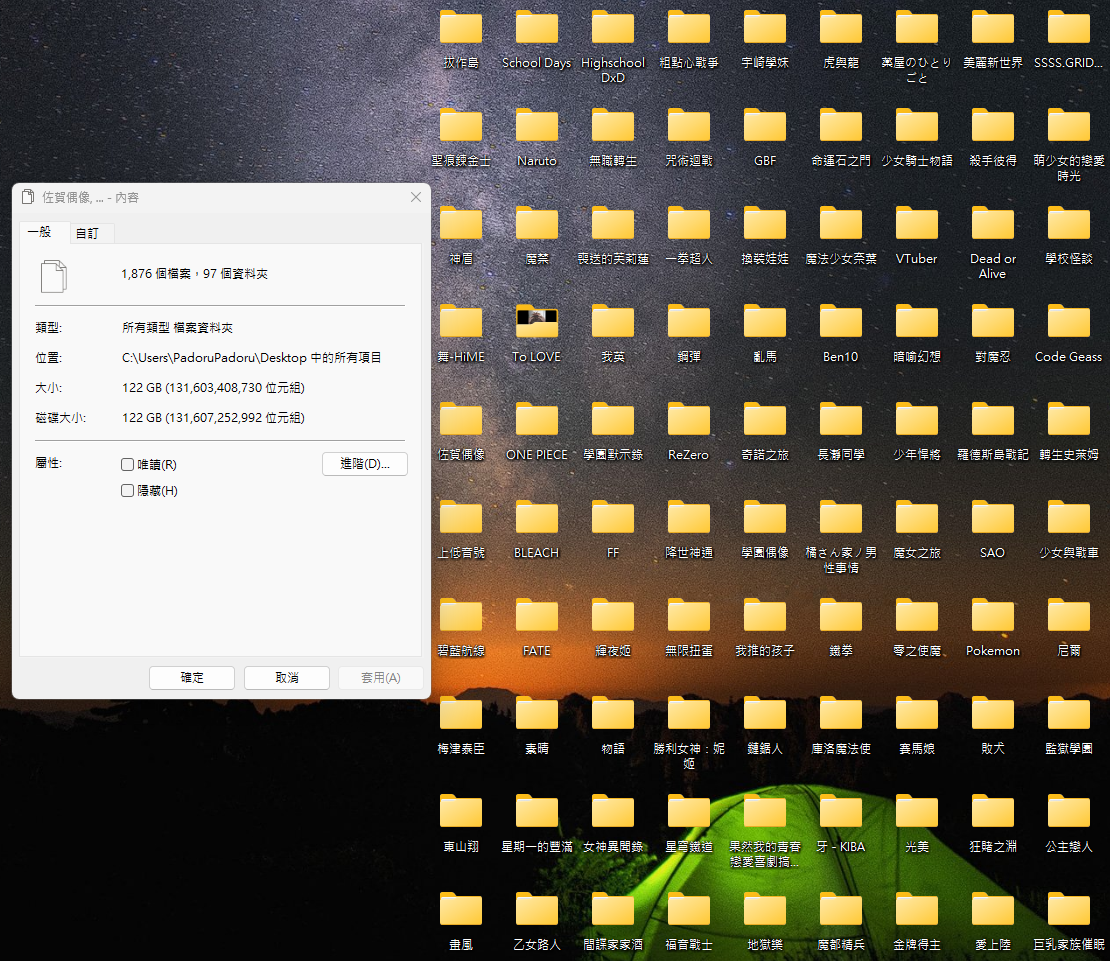Select the ONE PIECE folder

tap(536, 421)
